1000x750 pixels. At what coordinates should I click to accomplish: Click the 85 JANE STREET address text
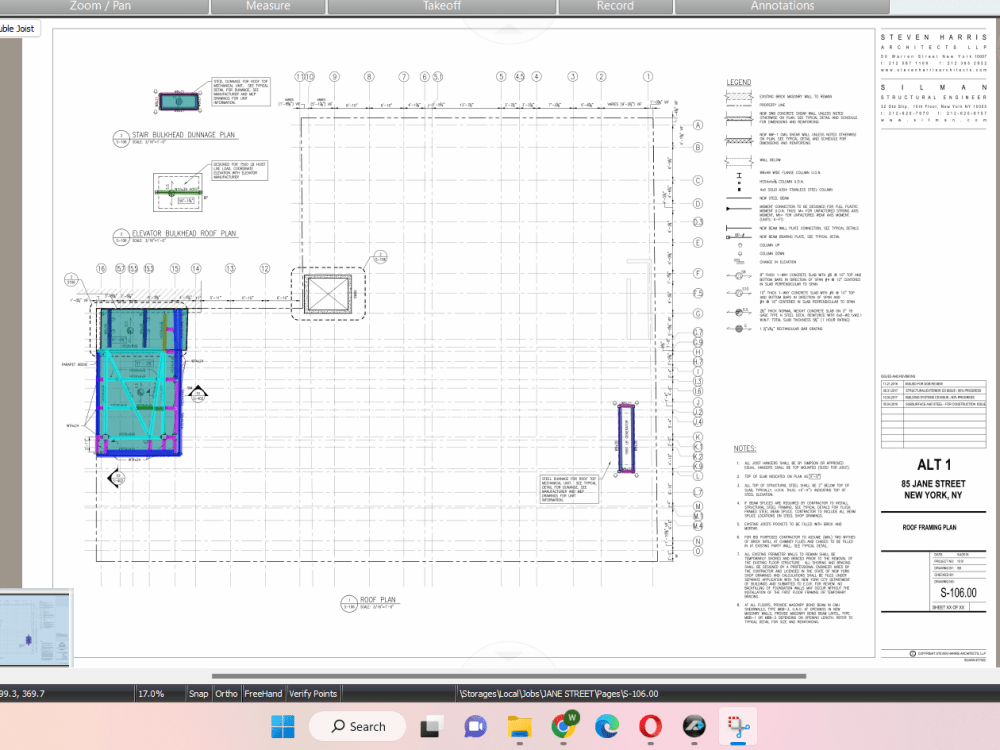[933, 483]
